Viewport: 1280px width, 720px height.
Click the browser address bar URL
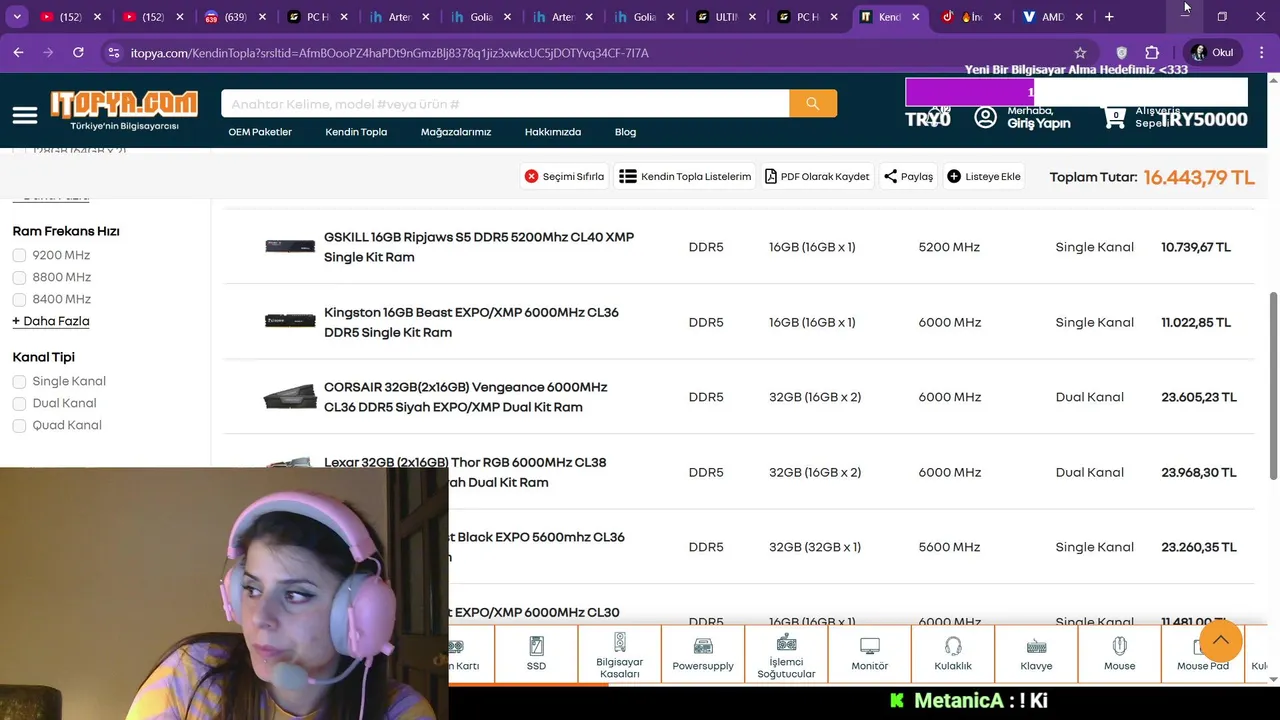(390, 53)
